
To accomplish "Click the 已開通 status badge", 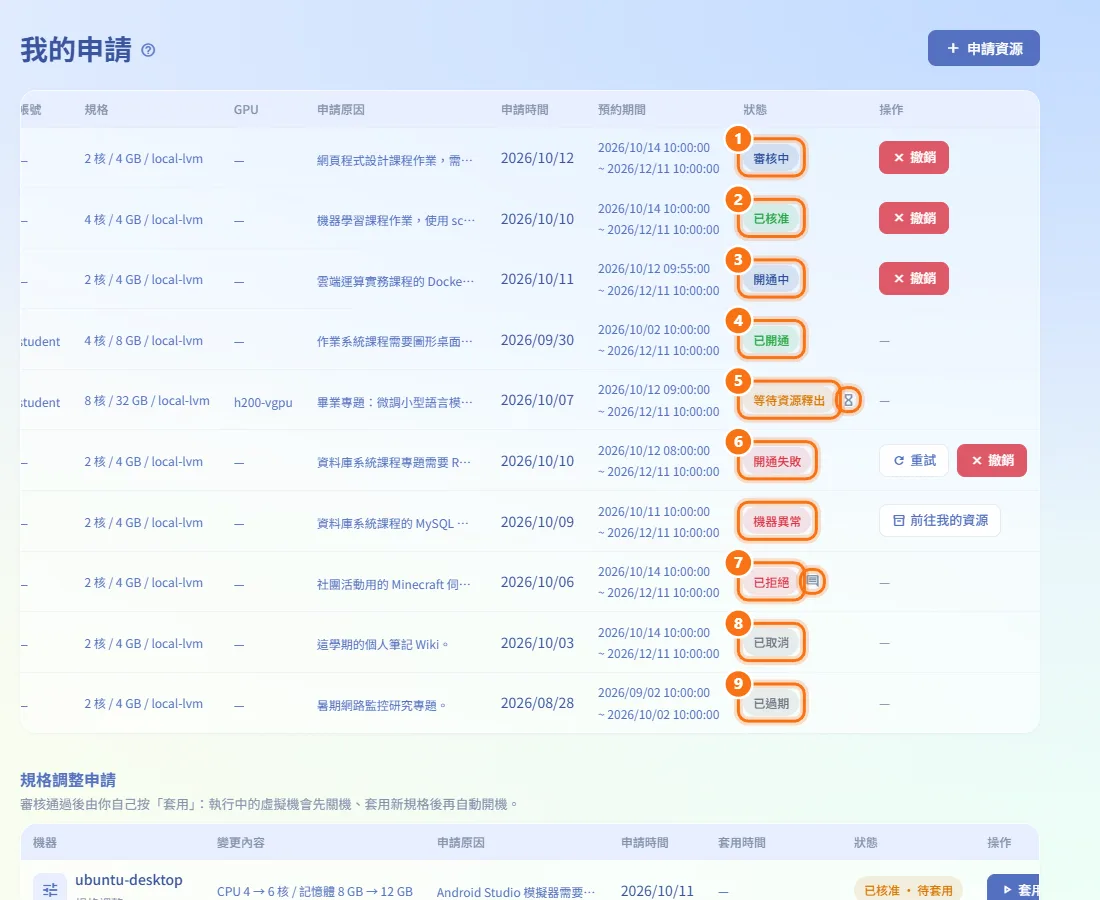I will [x=771, y=340].
